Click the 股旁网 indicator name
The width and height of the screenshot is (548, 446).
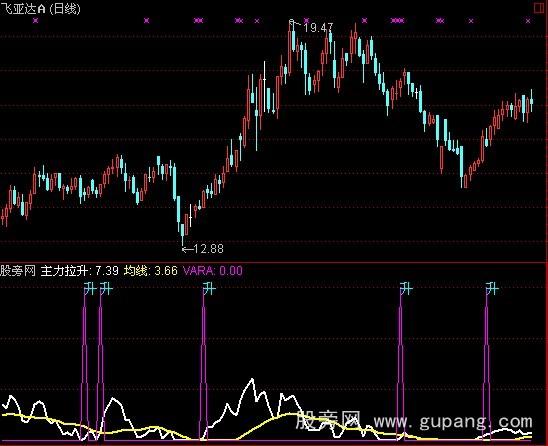click(x=18, y=271)
